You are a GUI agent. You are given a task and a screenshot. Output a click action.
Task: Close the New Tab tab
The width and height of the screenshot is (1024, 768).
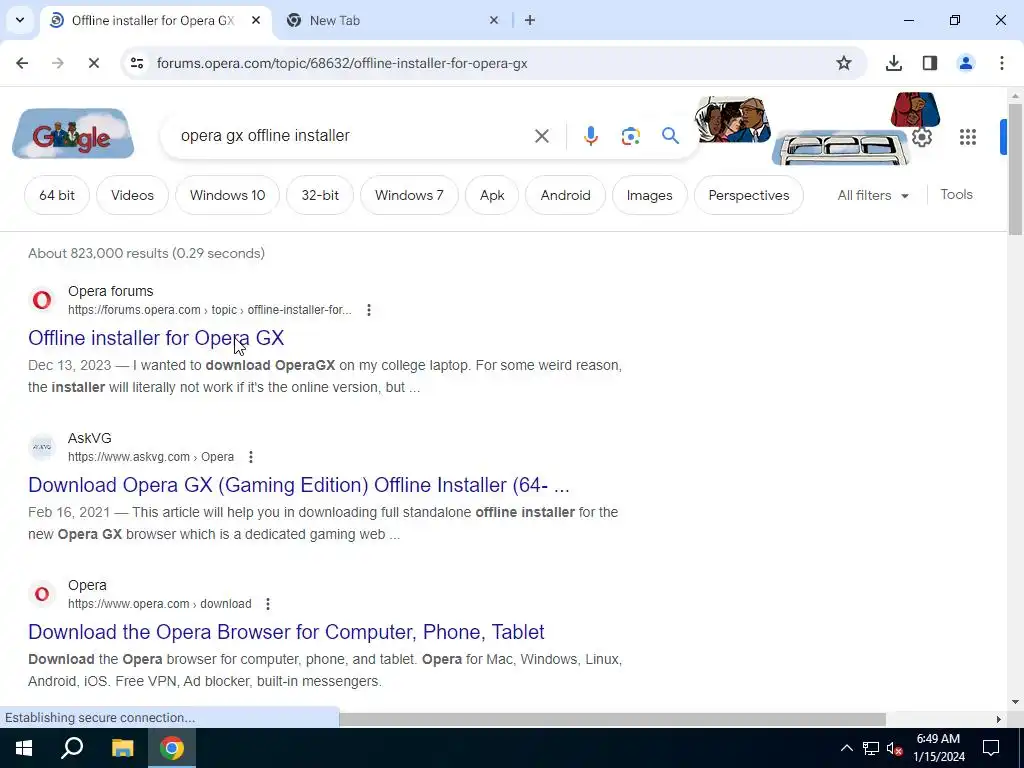[x=494, y=20]
